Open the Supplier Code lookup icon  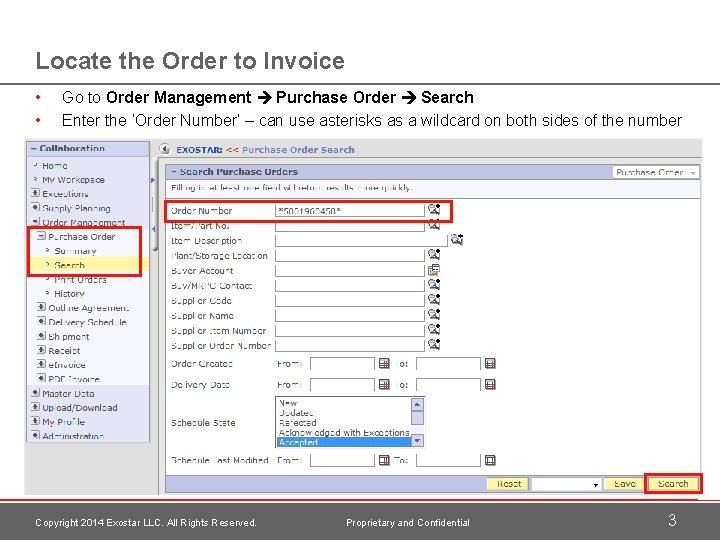point(434,299)
